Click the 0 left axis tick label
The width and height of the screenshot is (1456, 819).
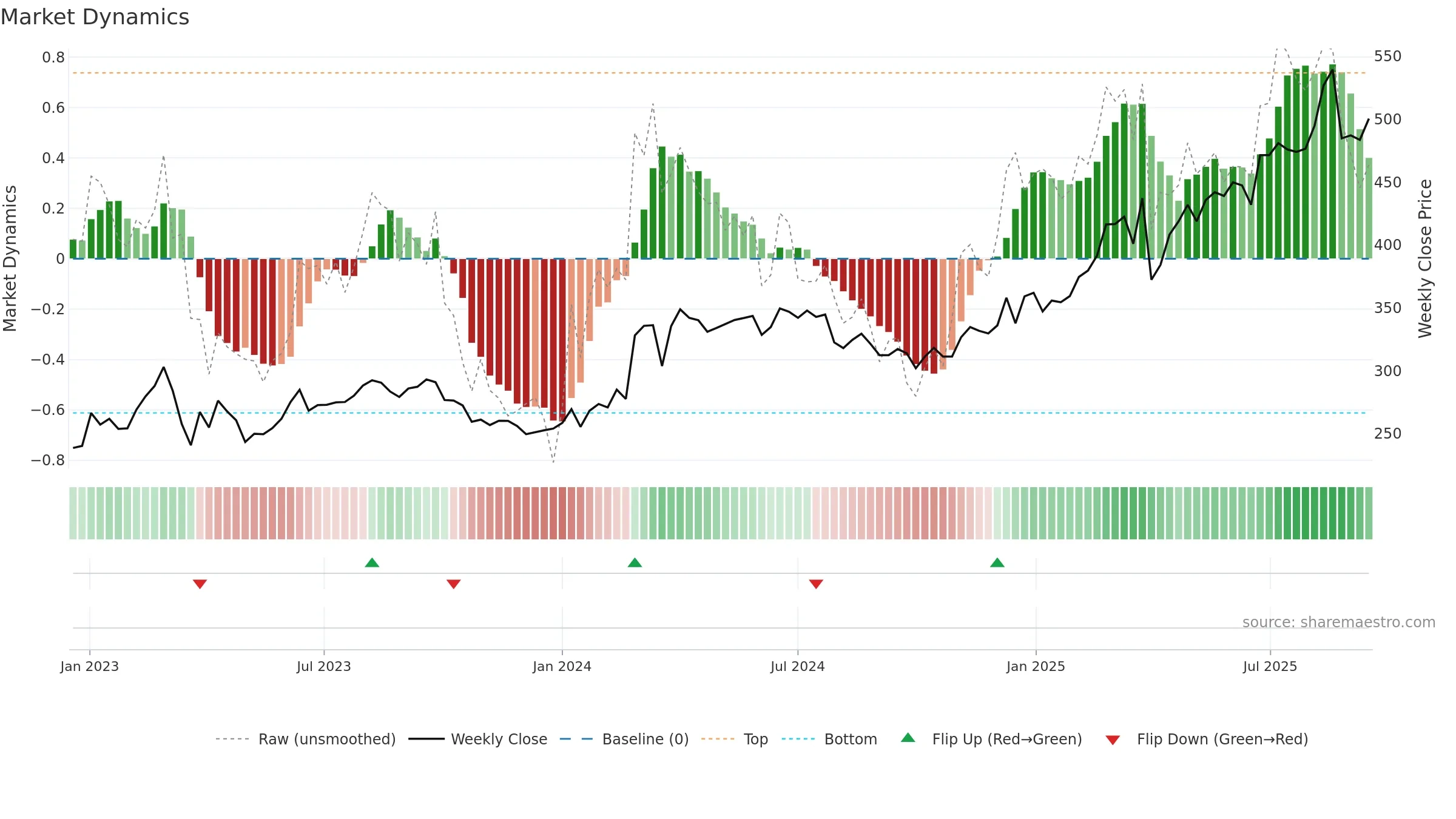click(x=60, y=259)
